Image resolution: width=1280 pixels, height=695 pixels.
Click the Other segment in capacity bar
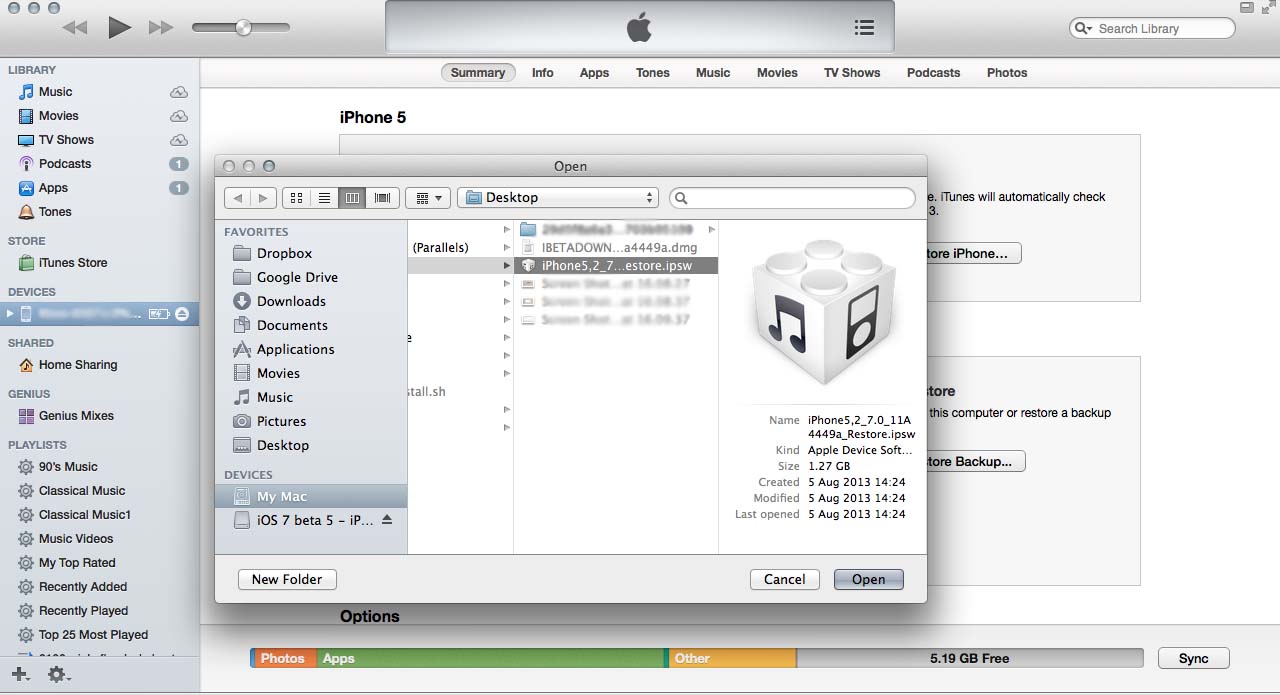click(731, 659)
